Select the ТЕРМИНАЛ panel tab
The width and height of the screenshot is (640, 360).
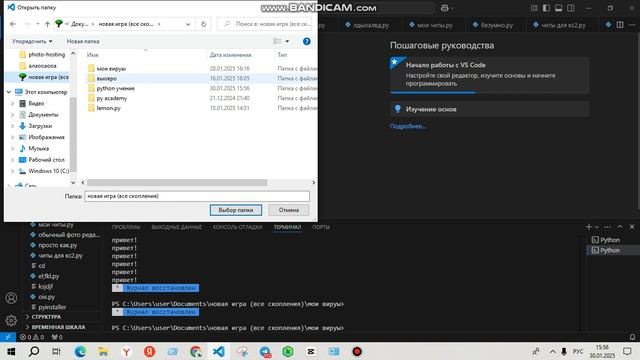pos(287,227)
